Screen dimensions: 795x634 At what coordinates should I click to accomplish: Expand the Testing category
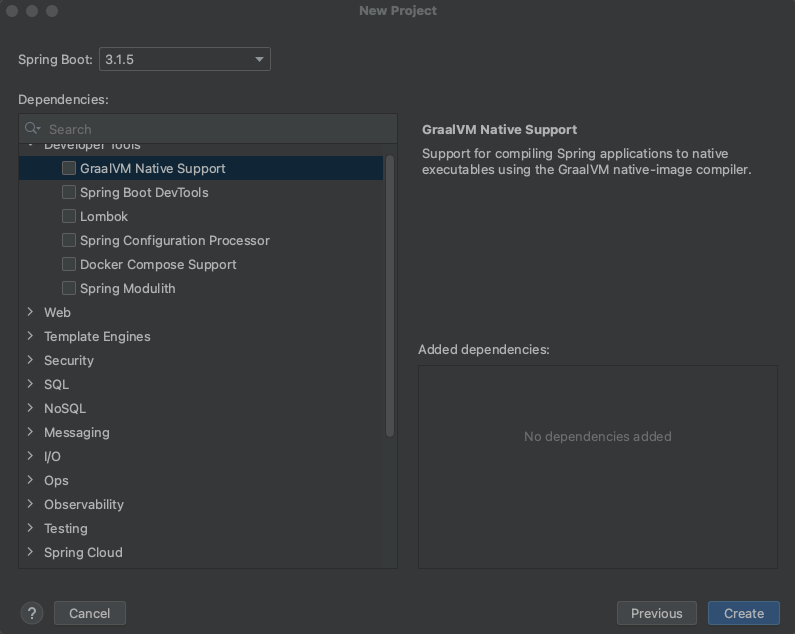tap(30, 528)
